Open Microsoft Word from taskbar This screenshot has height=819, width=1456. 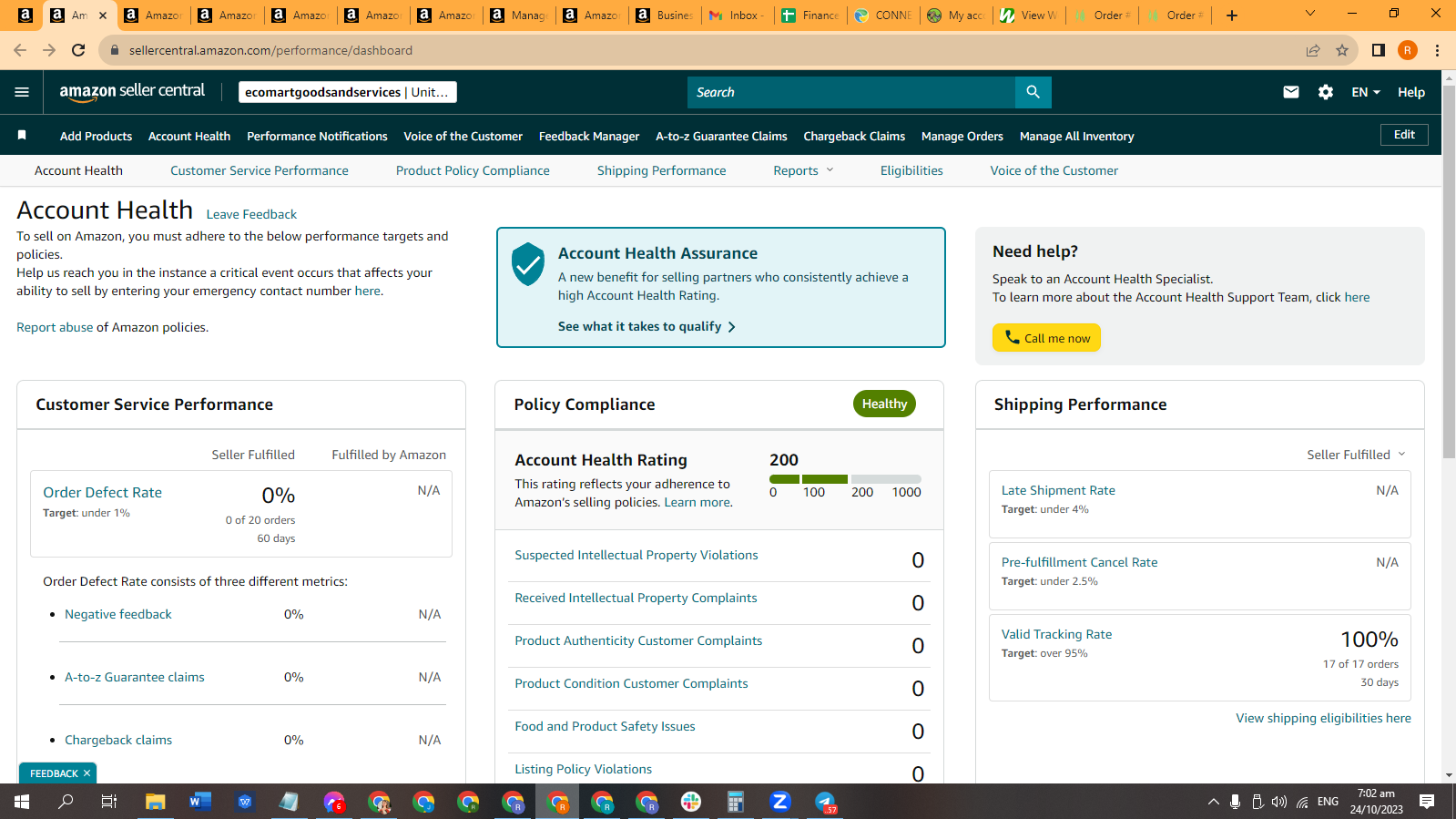(x=199, y=802)
